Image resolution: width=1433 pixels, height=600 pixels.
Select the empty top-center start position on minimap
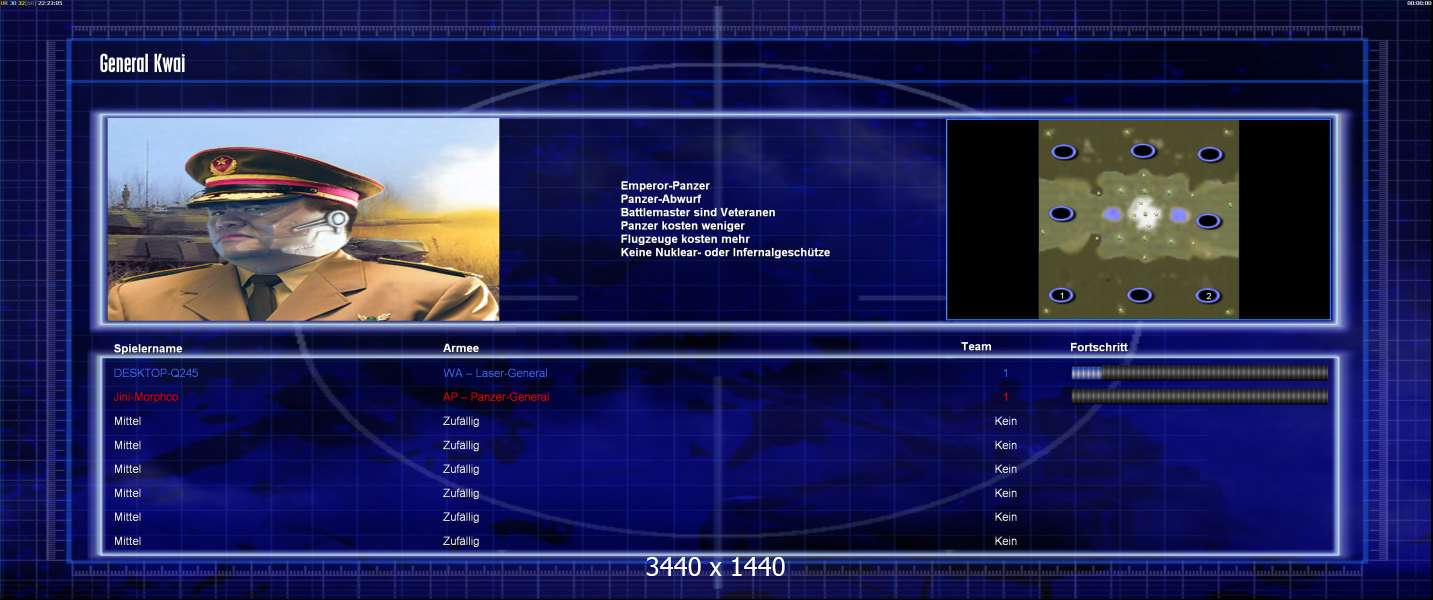(x=1143, y=150)
